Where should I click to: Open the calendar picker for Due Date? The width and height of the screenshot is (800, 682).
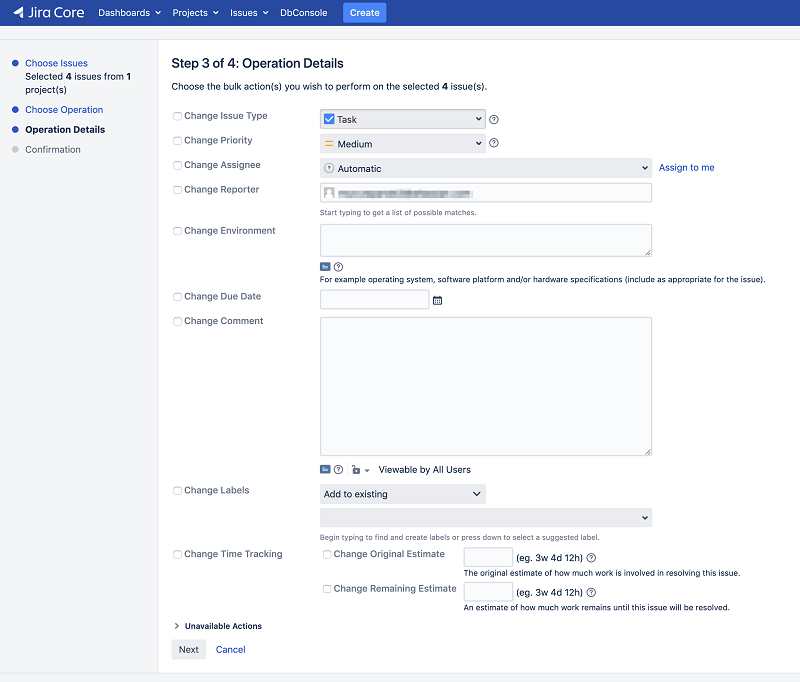(437, 300)
